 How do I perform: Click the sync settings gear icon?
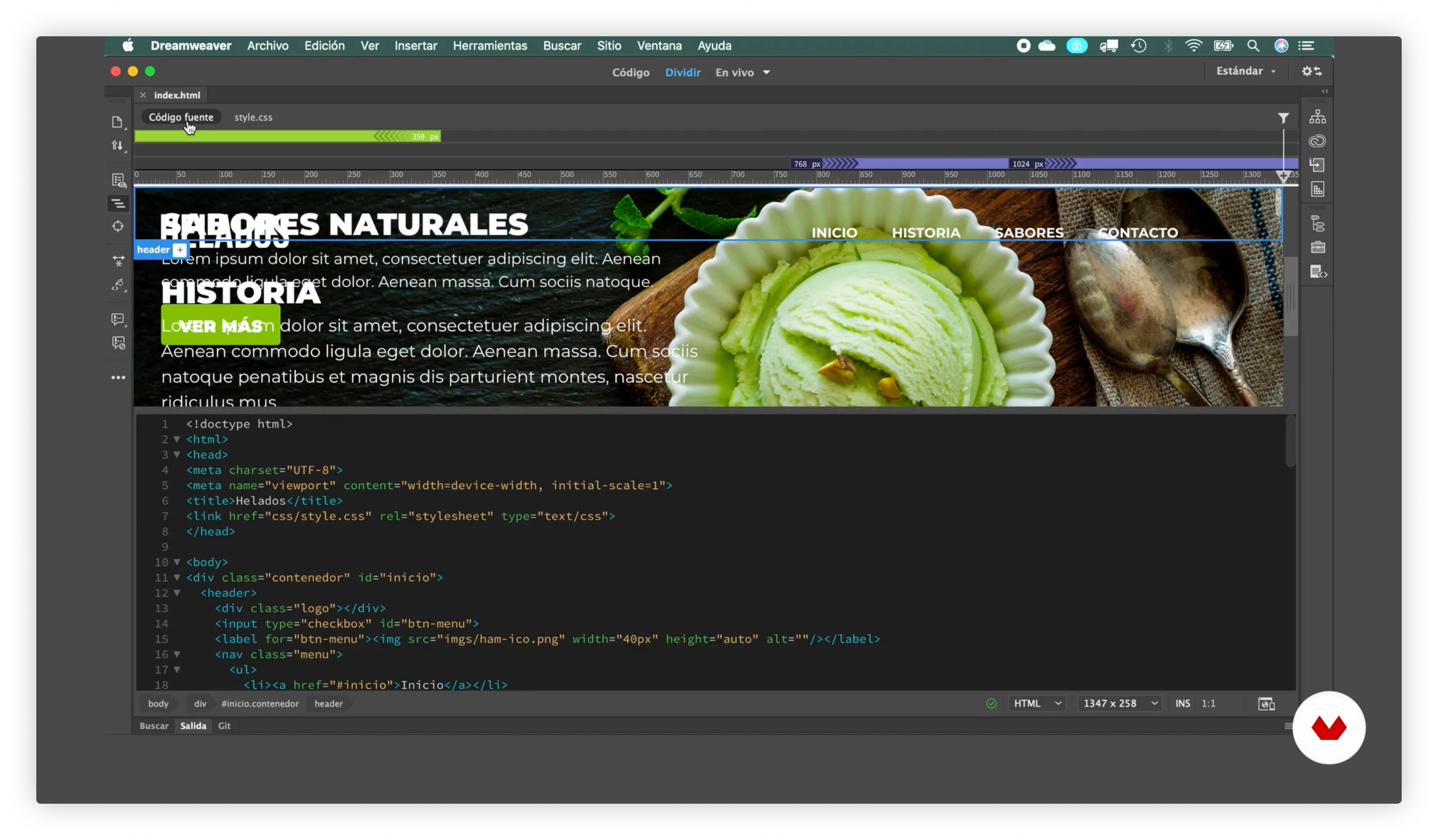(x=1311, y=72)
